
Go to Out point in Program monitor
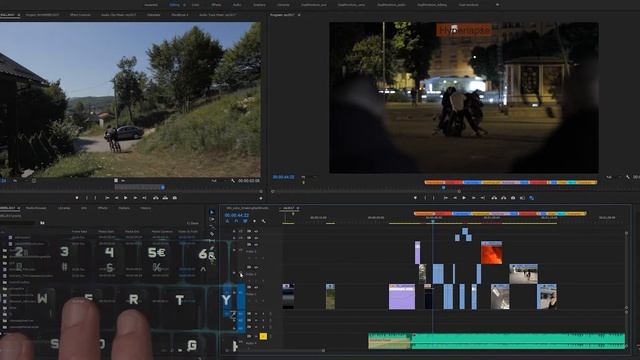coord(482,198)
